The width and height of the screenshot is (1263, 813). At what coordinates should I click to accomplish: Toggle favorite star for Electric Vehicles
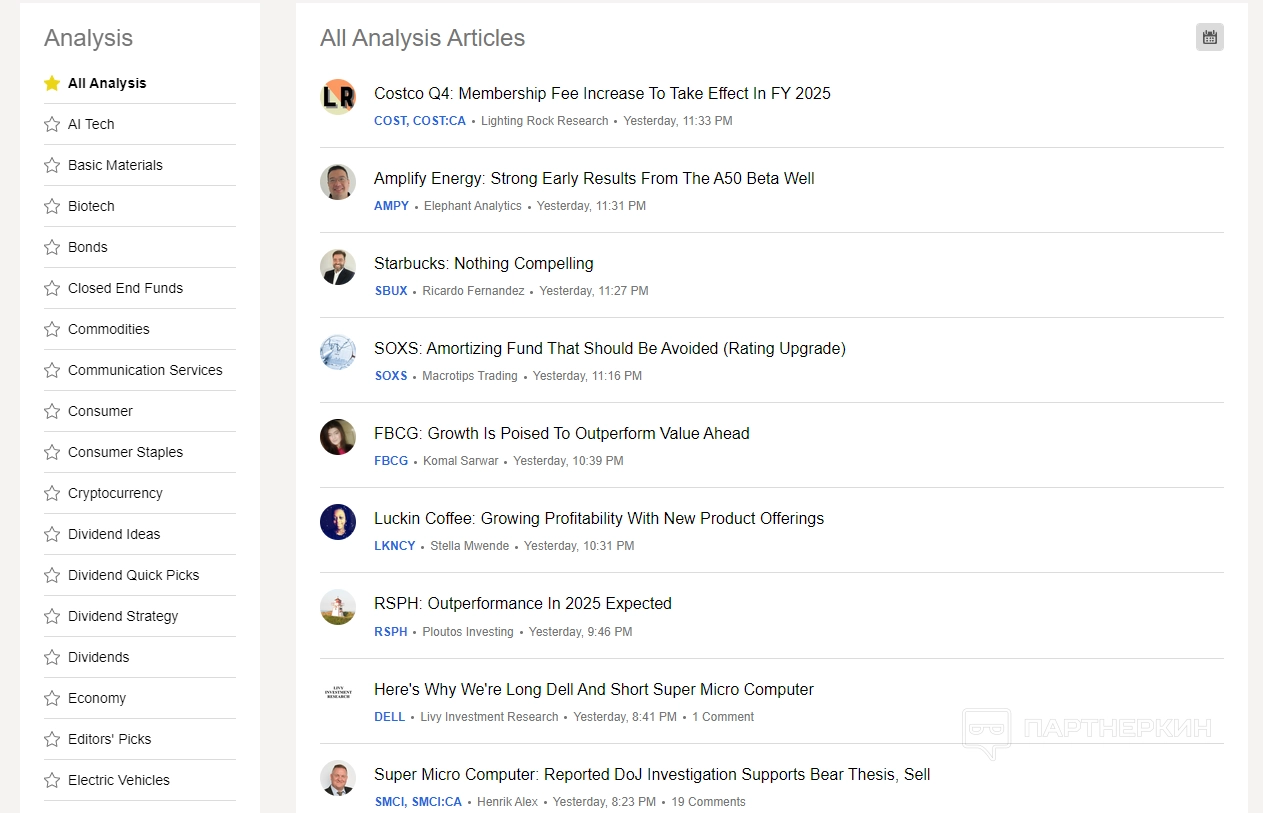click(x=52, y=780)
